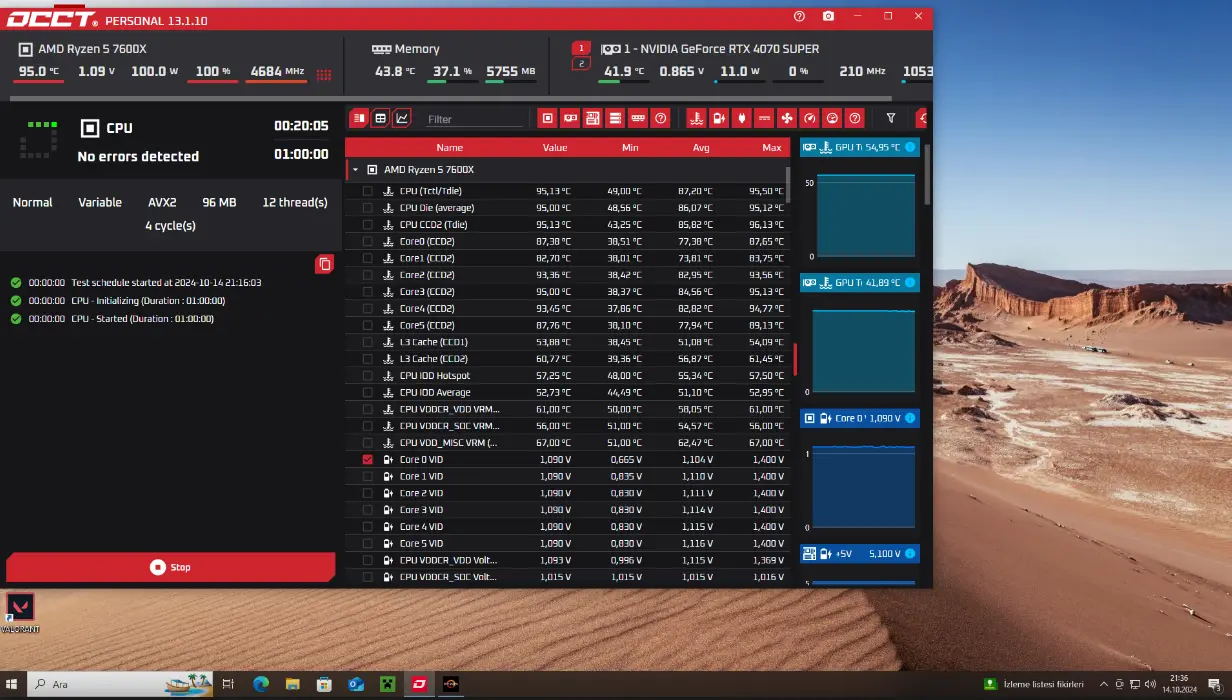
Task: Open Minecraft from the taskbar
Action: (387, 684)
